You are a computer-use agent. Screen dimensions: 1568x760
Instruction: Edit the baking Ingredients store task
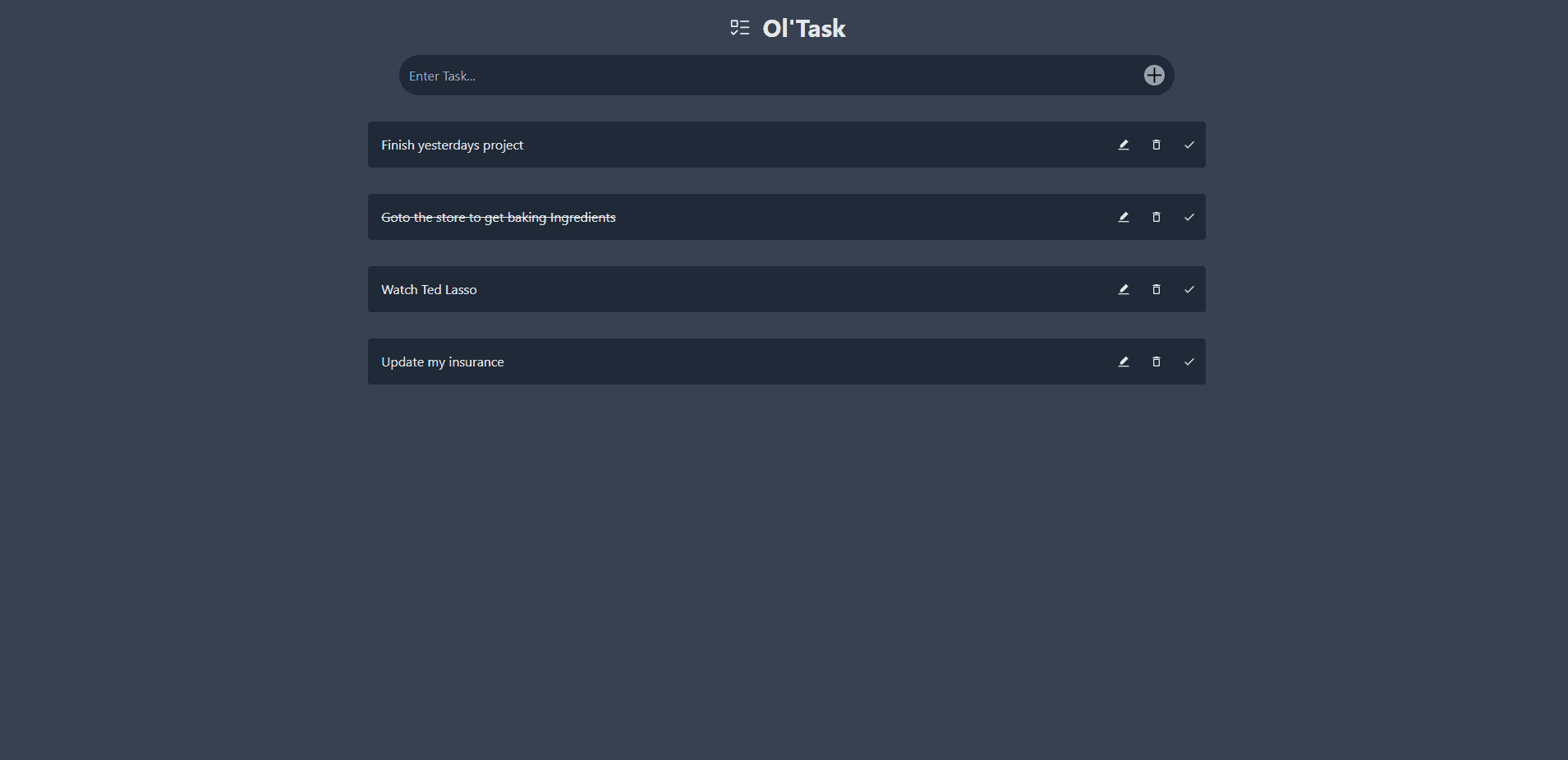click(x=1124, y=217)
